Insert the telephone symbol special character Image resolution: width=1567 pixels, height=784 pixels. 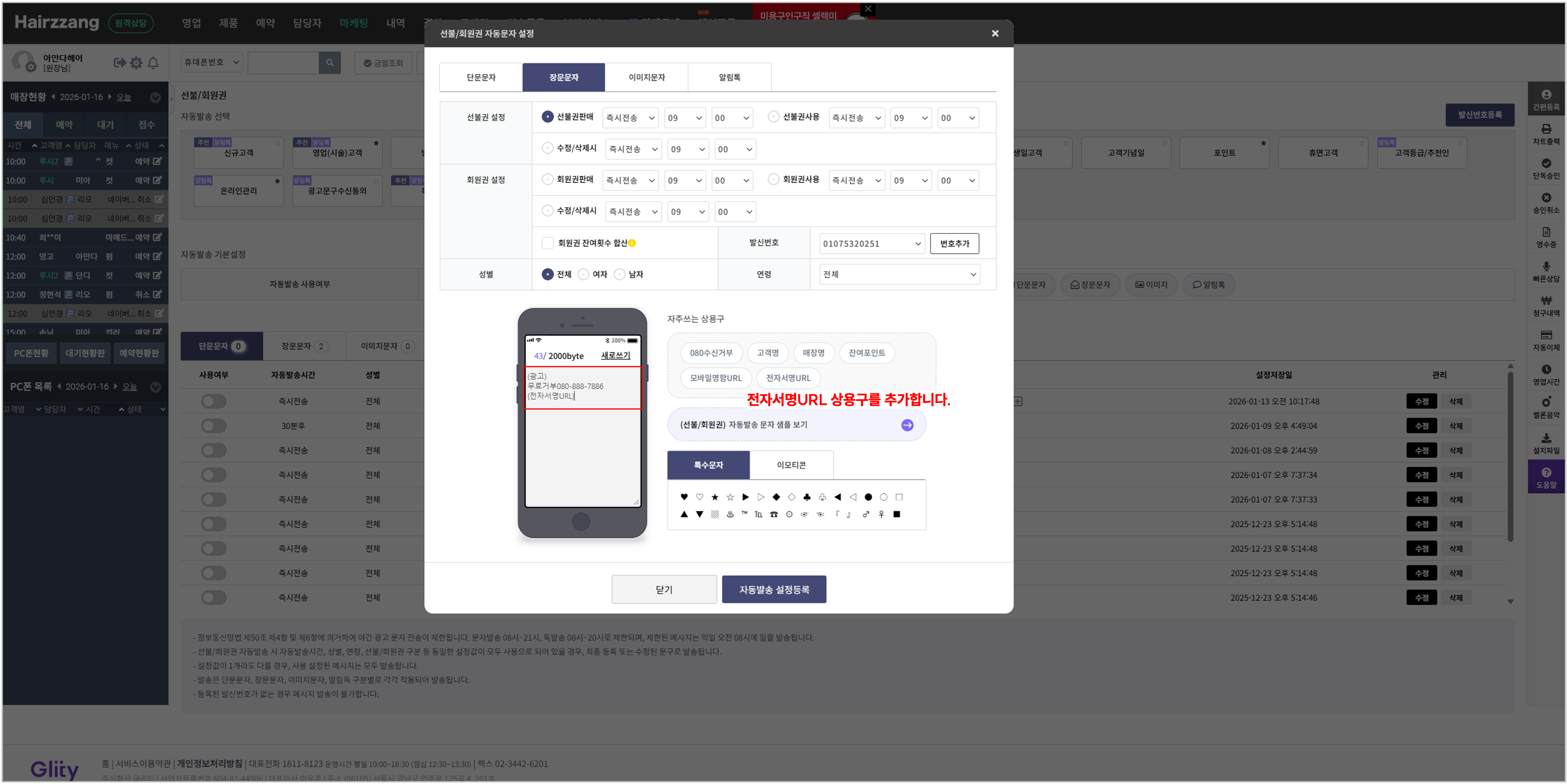(774, 514)
